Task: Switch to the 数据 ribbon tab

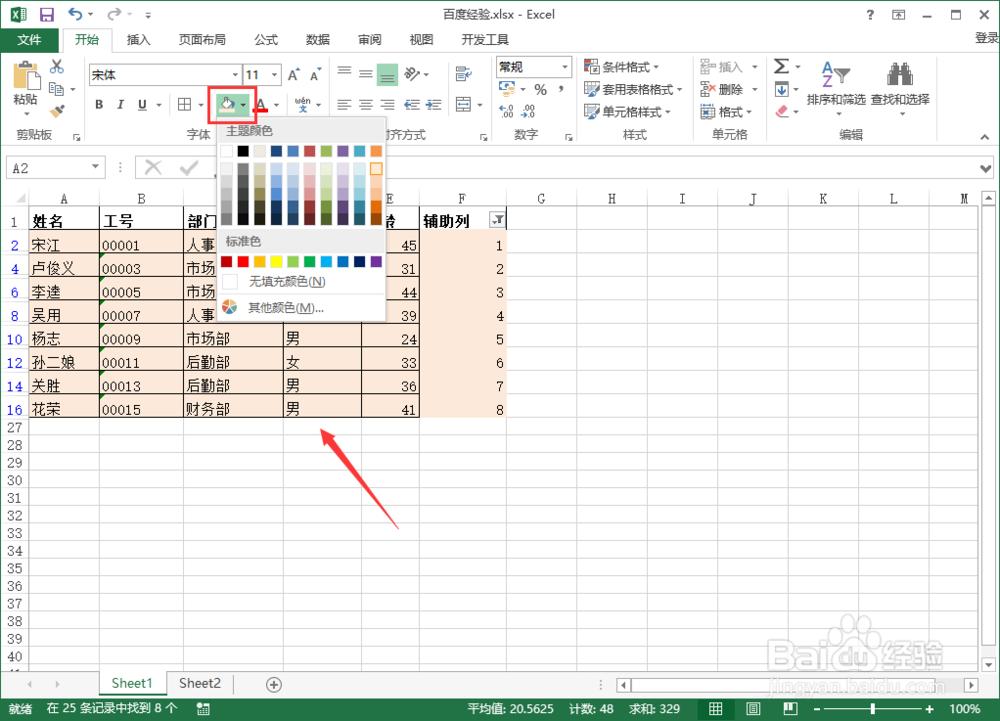Action: click(x=318, y=40)
